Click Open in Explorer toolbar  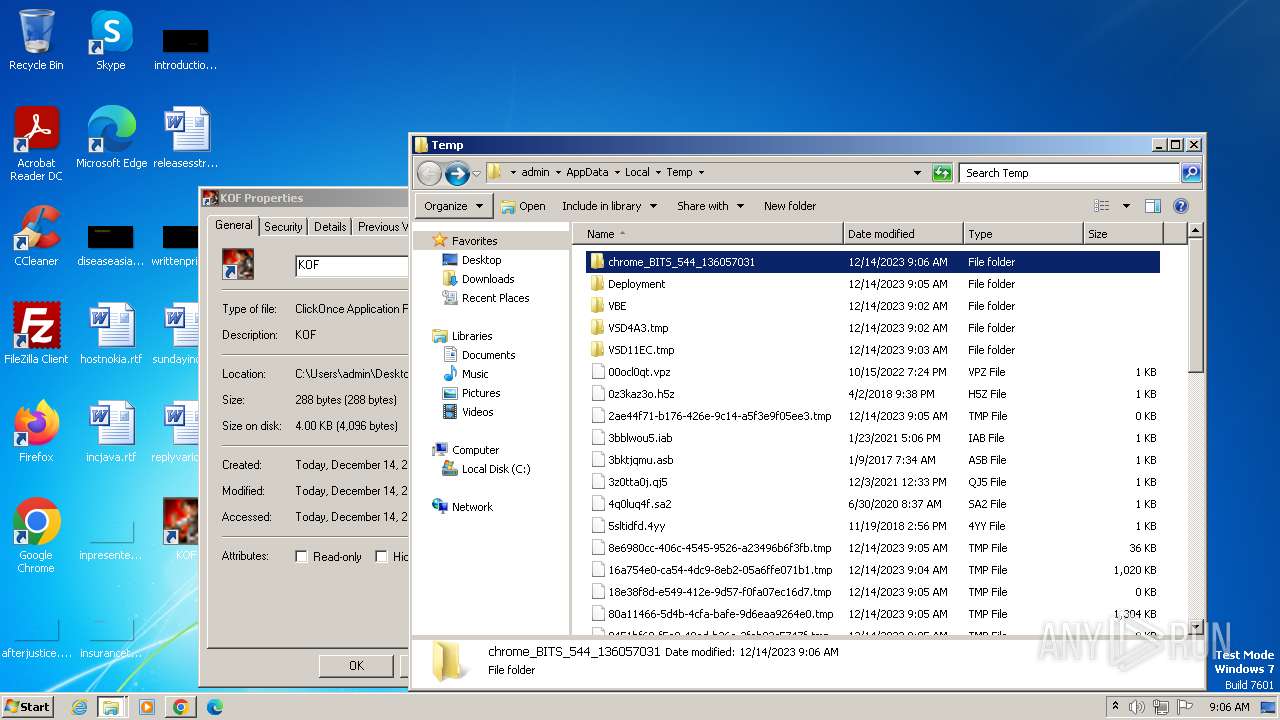[523, 206]
